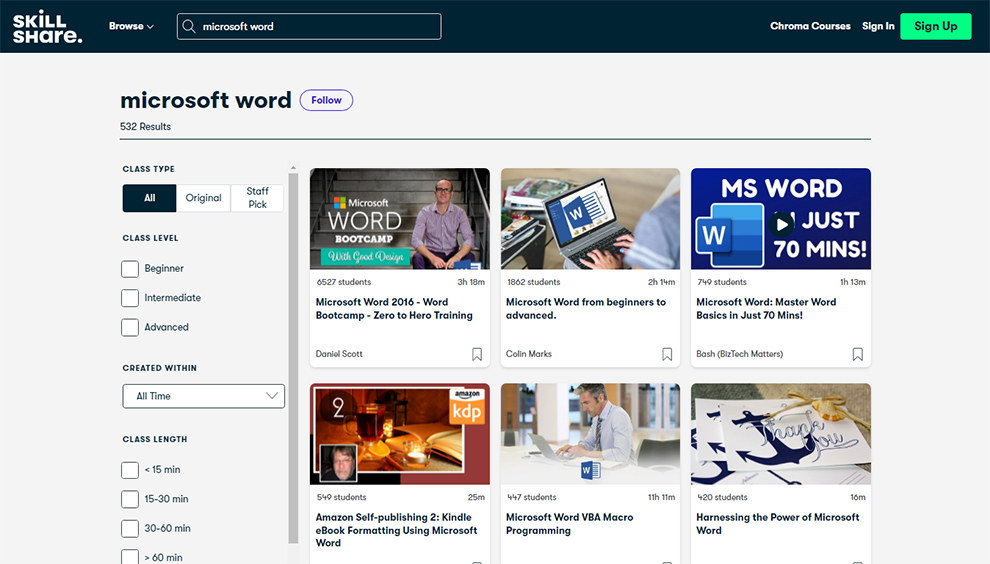Open the Word Bootcamp class thumbnail
The width and height of the screenshot is (990, 564).
tap(400, 219)
